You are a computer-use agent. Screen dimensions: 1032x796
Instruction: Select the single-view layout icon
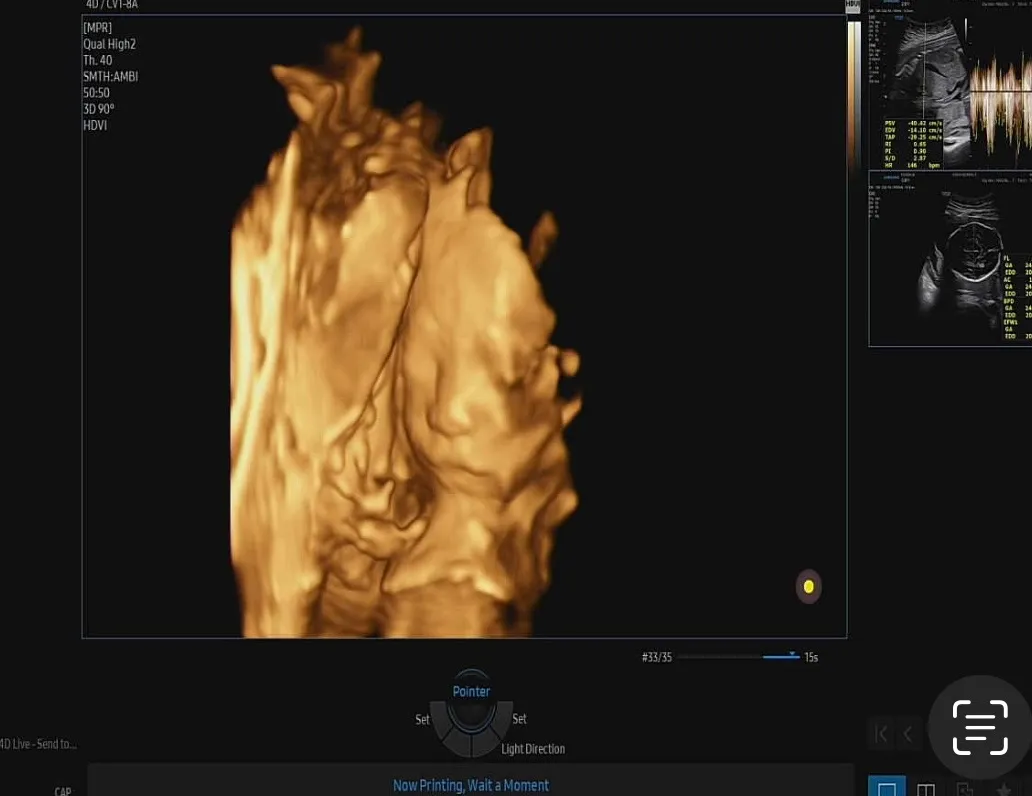pyautogui.click(x=887, y=788)
